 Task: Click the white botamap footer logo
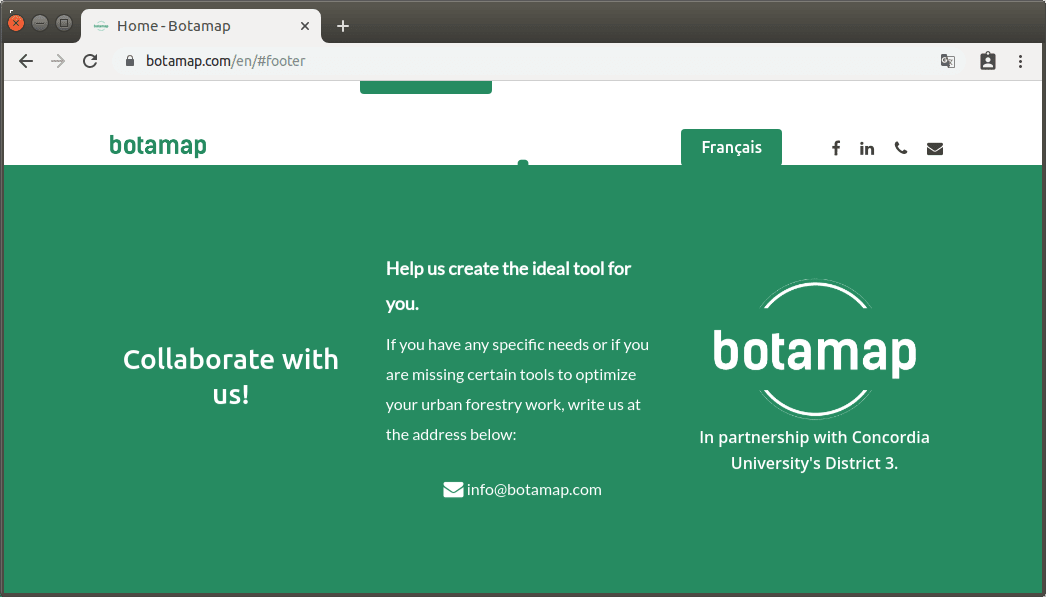(x=815, y=349)
